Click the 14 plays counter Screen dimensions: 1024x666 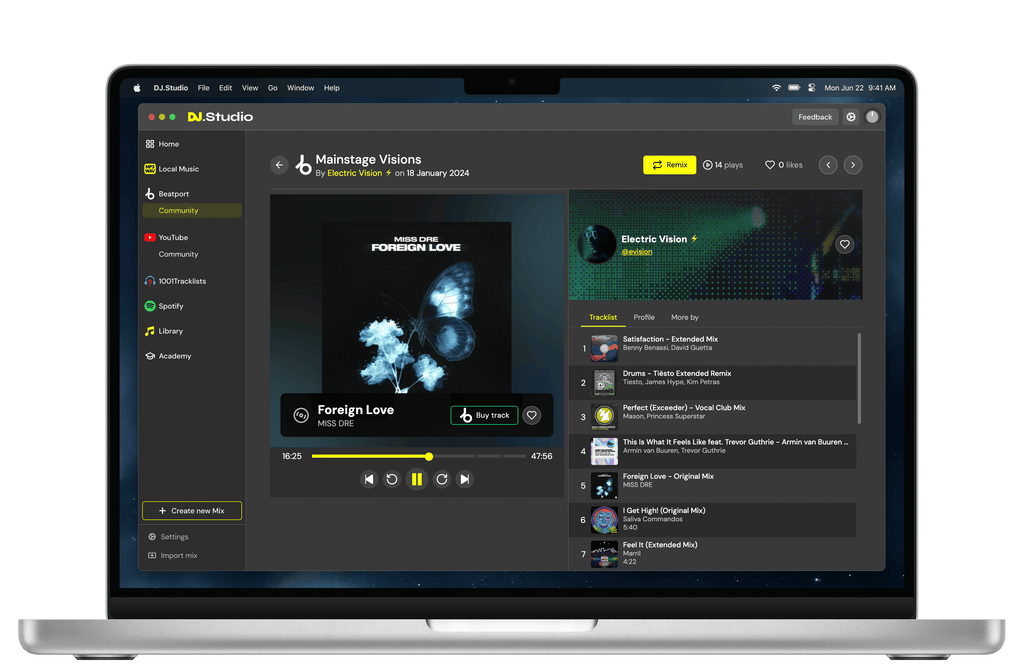pos(723,165)
